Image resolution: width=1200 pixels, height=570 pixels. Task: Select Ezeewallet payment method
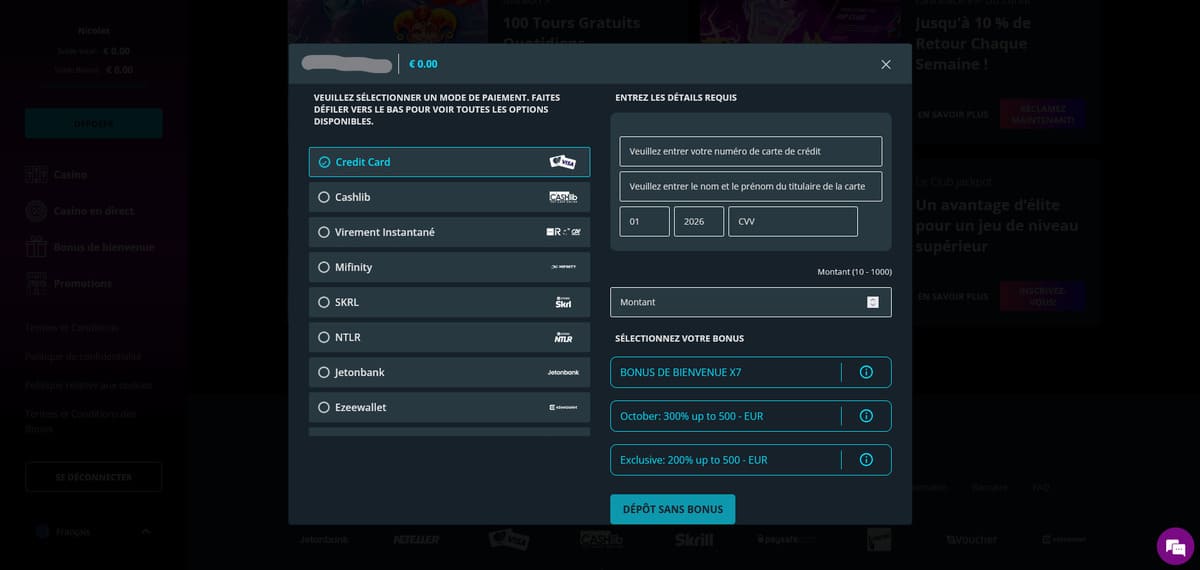[x=449, y=407]
